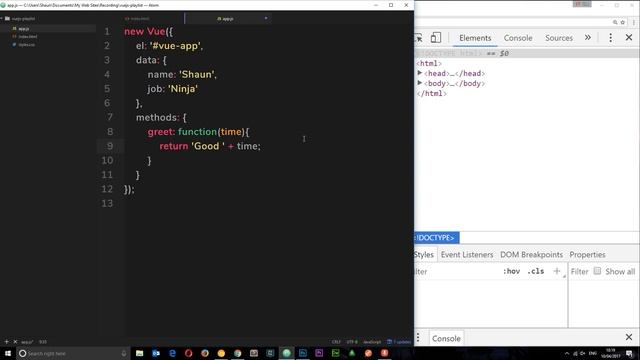
Task: Open the DOM Breakpoints sub-tab
Action: 531,255
